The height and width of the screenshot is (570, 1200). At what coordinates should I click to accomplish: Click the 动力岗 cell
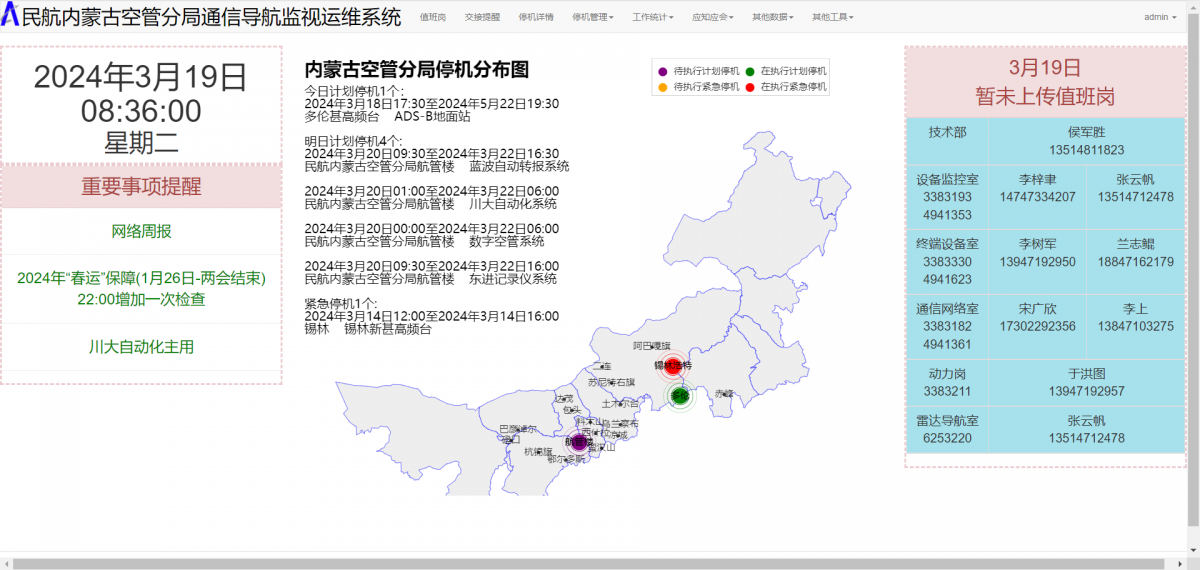click(x=947, y=382)
